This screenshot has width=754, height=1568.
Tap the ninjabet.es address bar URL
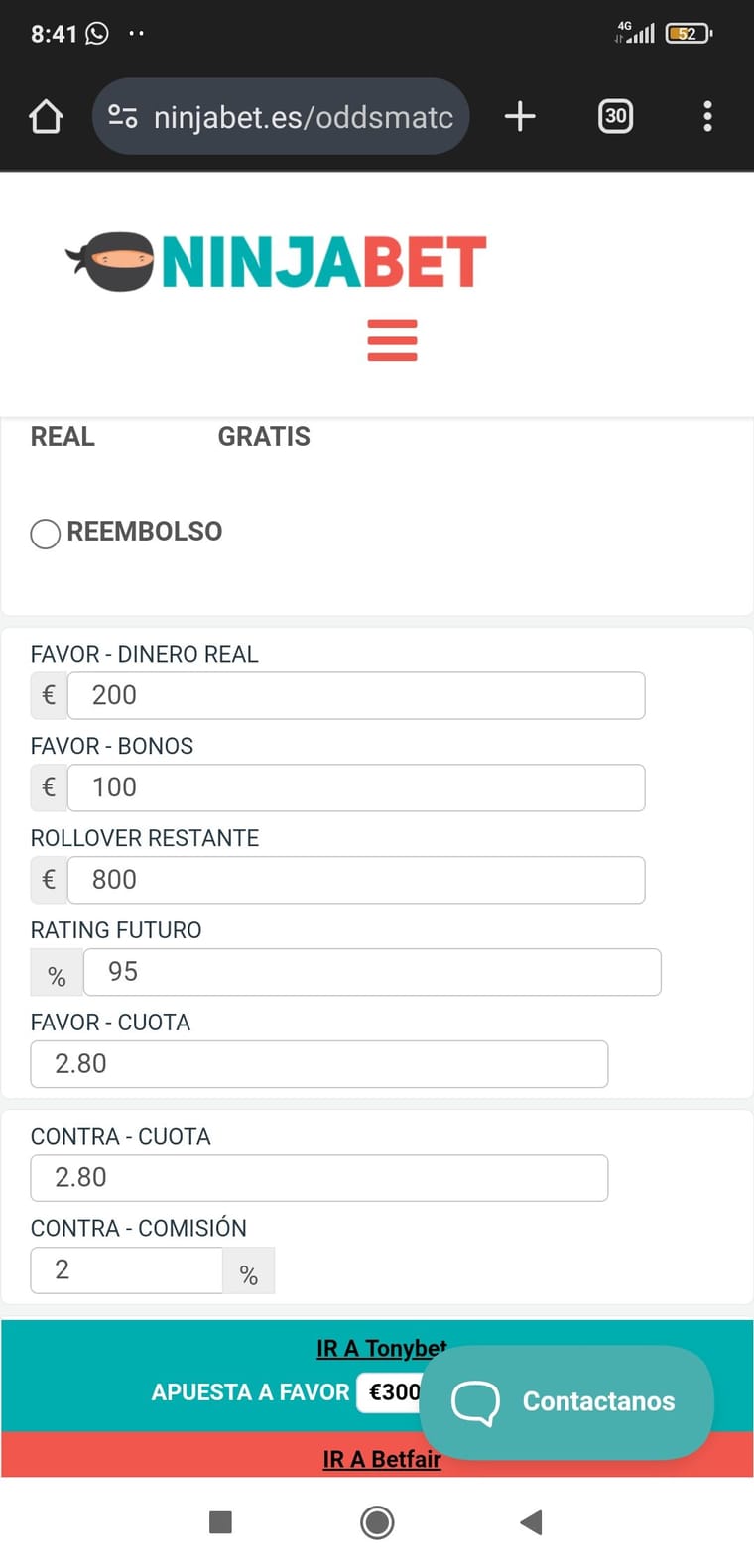coord(303,117)
